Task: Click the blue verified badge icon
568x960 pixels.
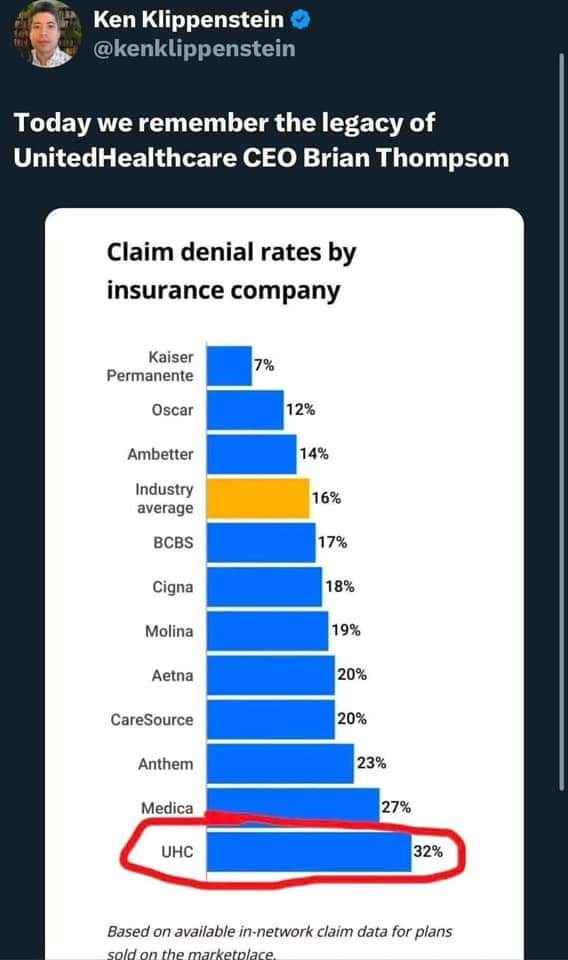Action: tap(300, 20)
